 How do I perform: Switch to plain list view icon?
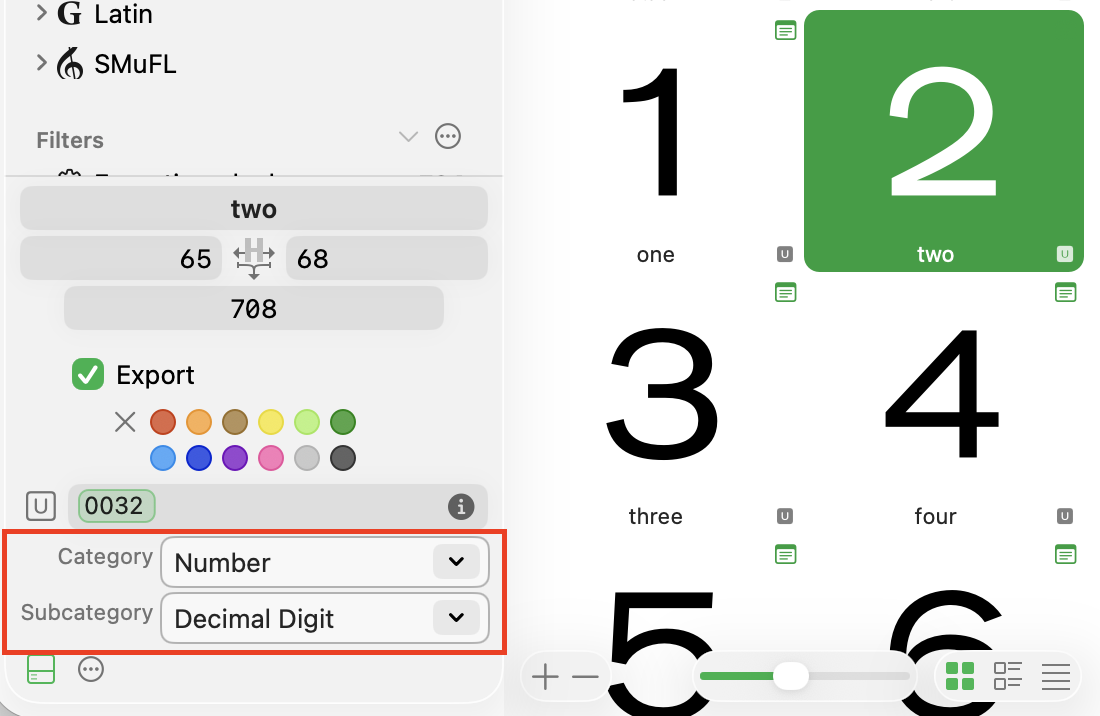coord(1056,676)
